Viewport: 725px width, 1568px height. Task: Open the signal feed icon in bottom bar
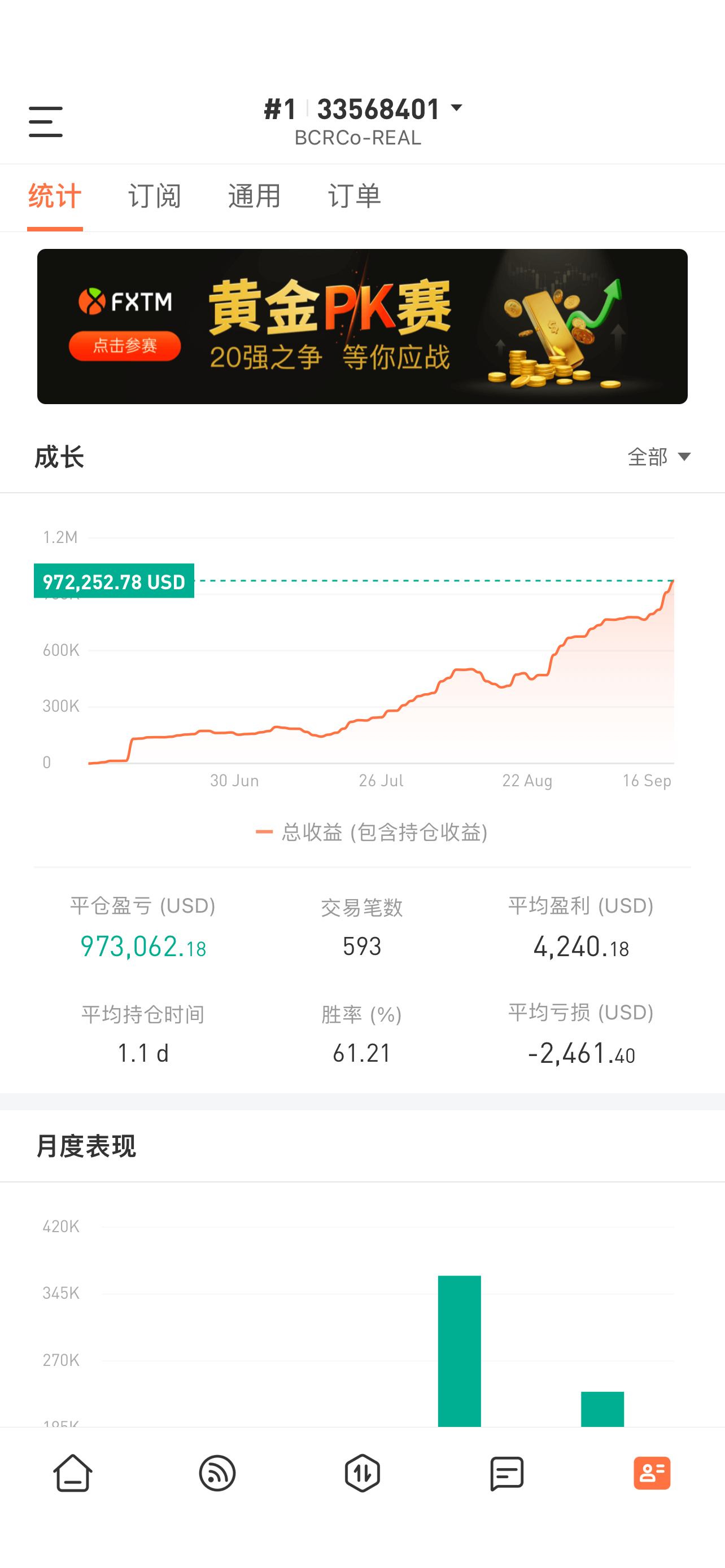pyautogui.click(x=217, y=1473)
